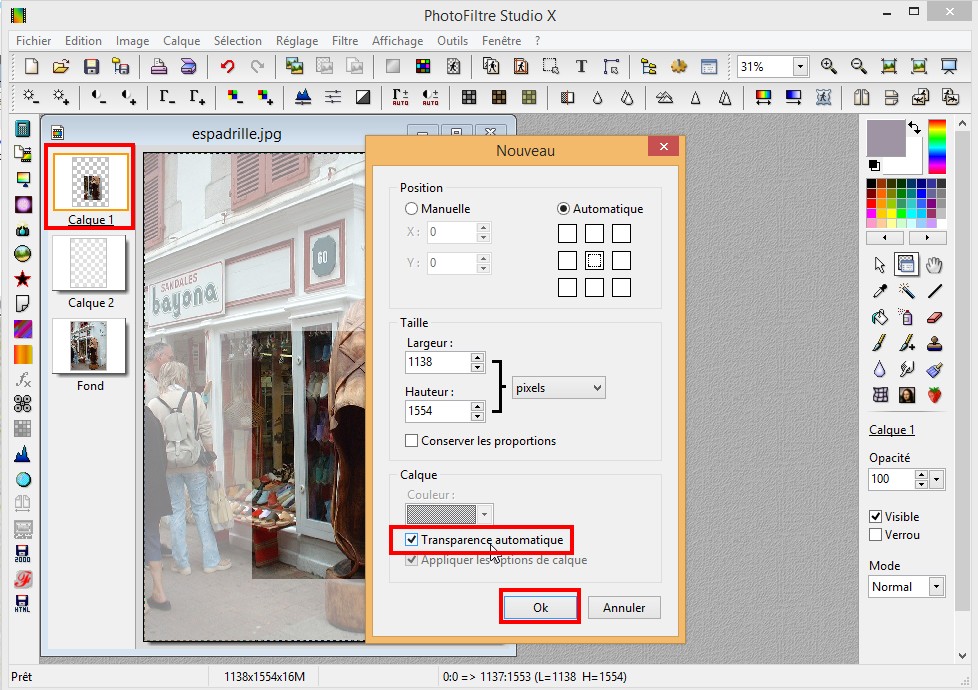Viewport: 978px width, 690px height.
Task: Click the Open file folder icon
Action: coord(61,66)
